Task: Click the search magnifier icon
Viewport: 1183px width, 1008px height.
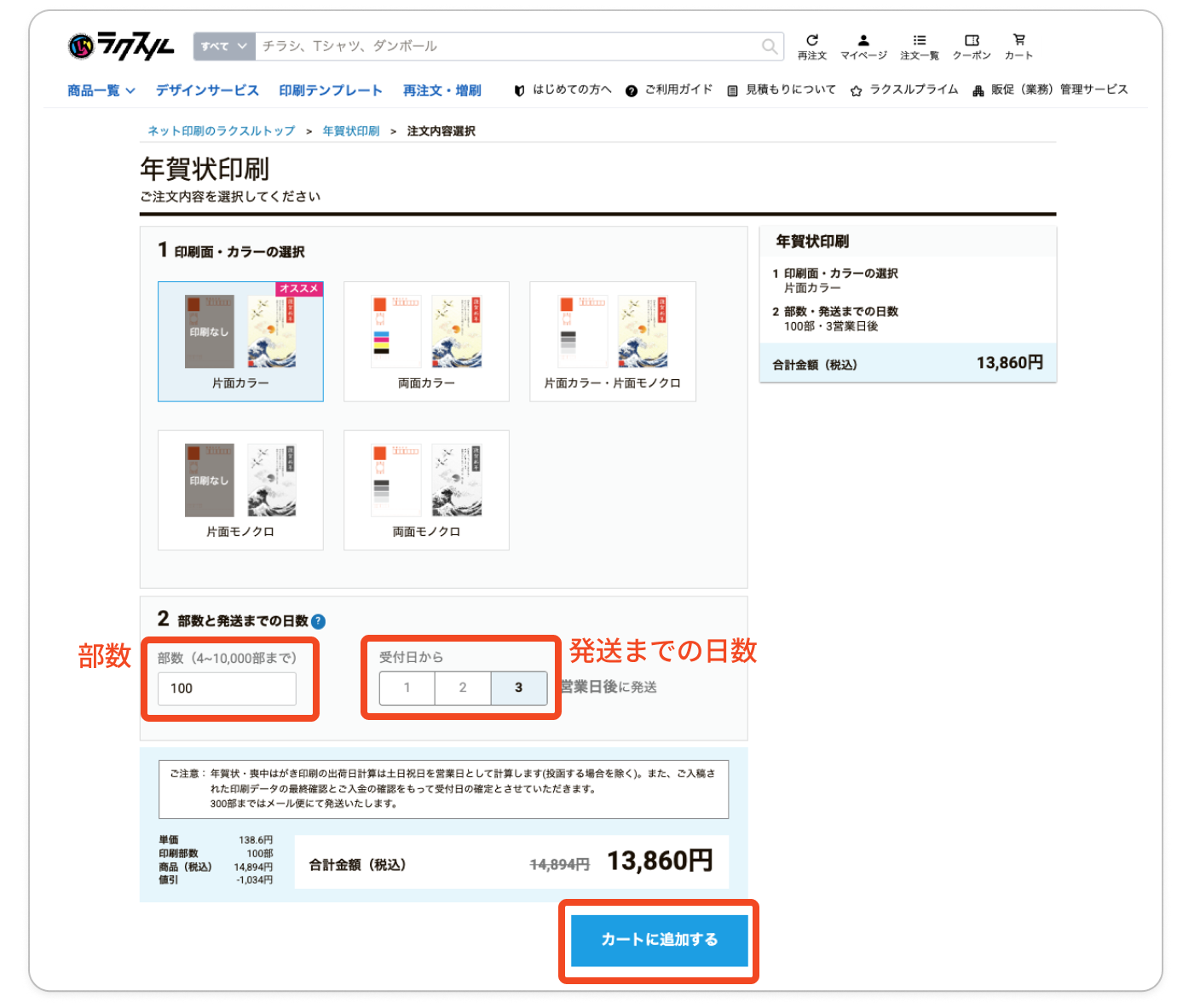Action: 769,46
